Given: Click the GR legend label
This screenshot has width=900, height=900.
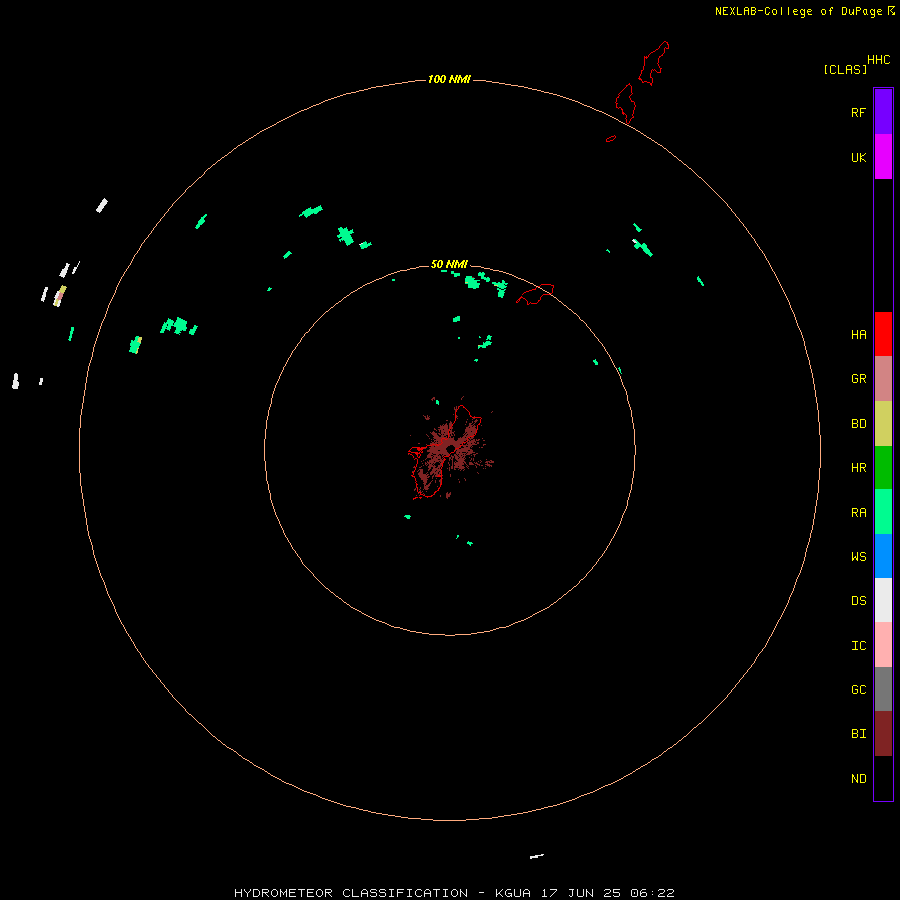Looking at the screenshot, I should coord(858,379).
